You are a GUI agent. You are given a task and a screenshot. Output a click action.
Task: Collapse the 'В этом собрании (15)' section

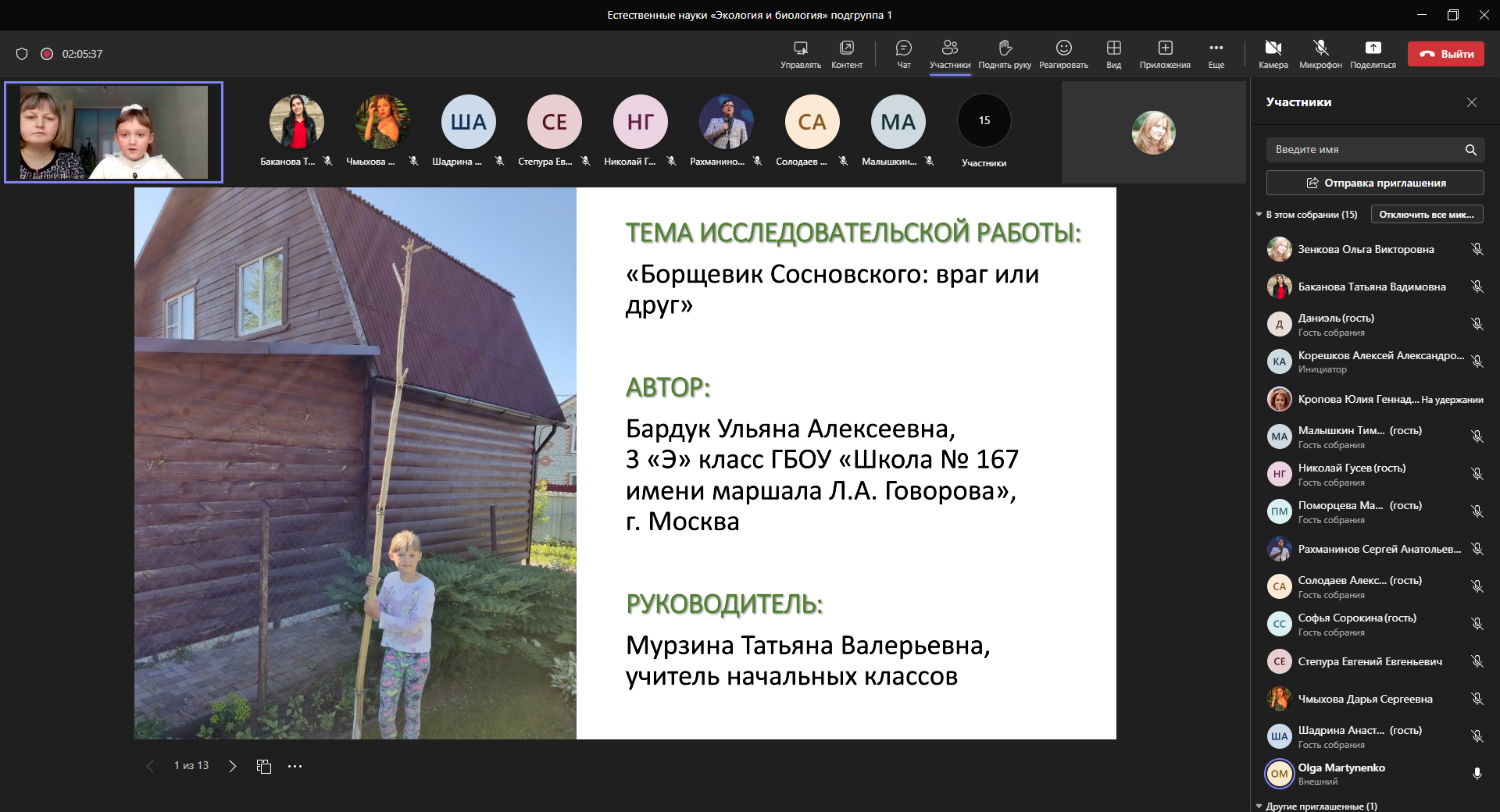(x=1259, y=215)
